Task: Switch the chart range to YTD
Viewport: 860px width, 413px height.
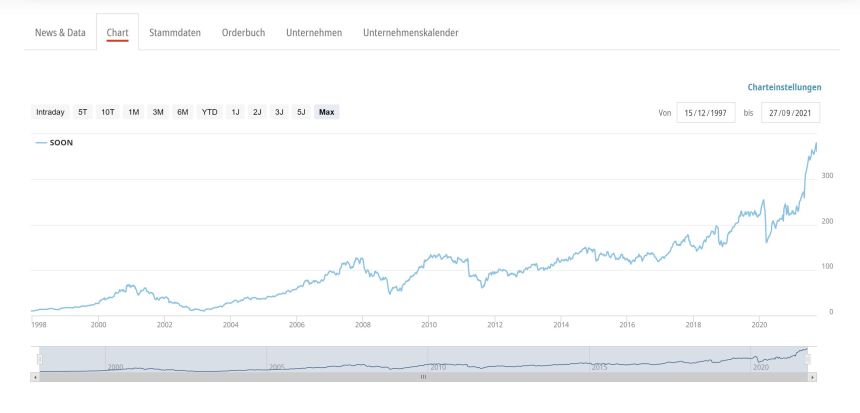Action: pos(209,112)
